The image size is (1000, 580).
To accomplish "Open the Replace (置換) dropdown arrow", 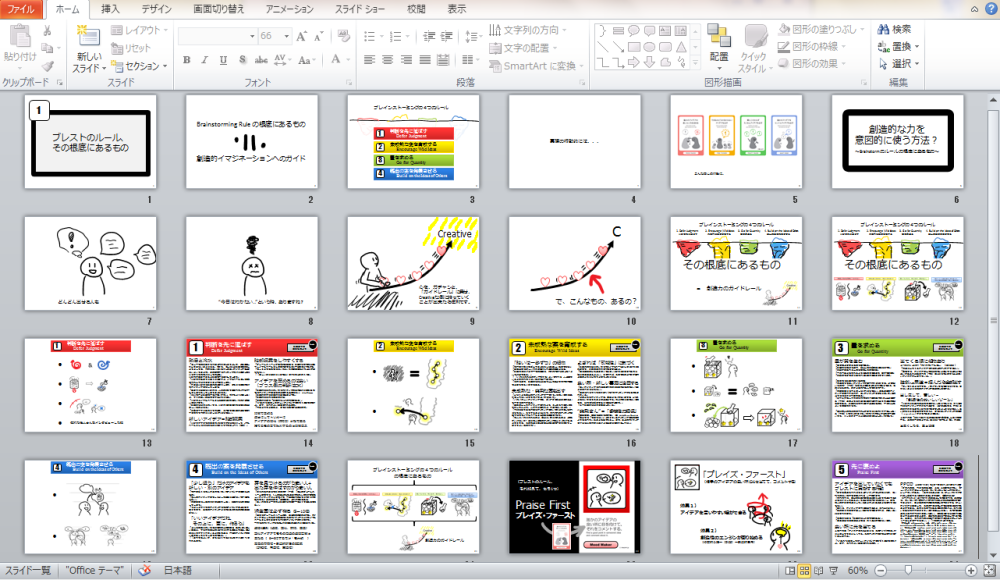I will 916,46.
